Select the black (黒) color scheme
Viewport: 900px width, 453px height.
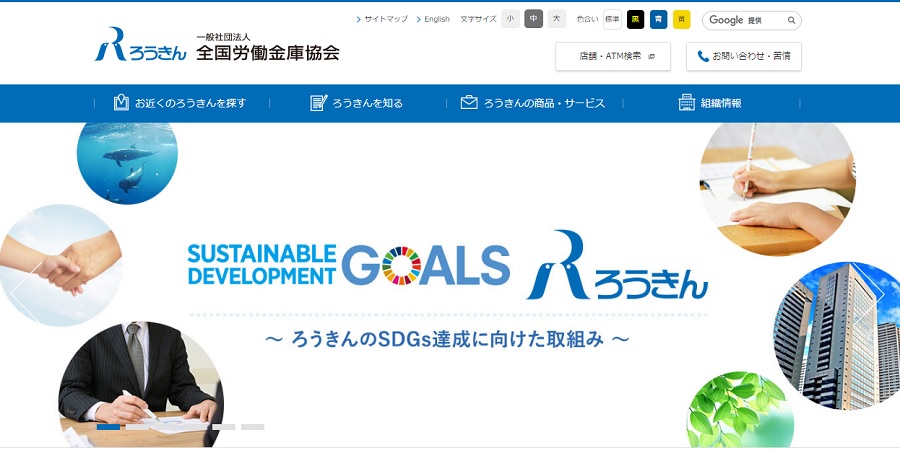tap(635, 20)
